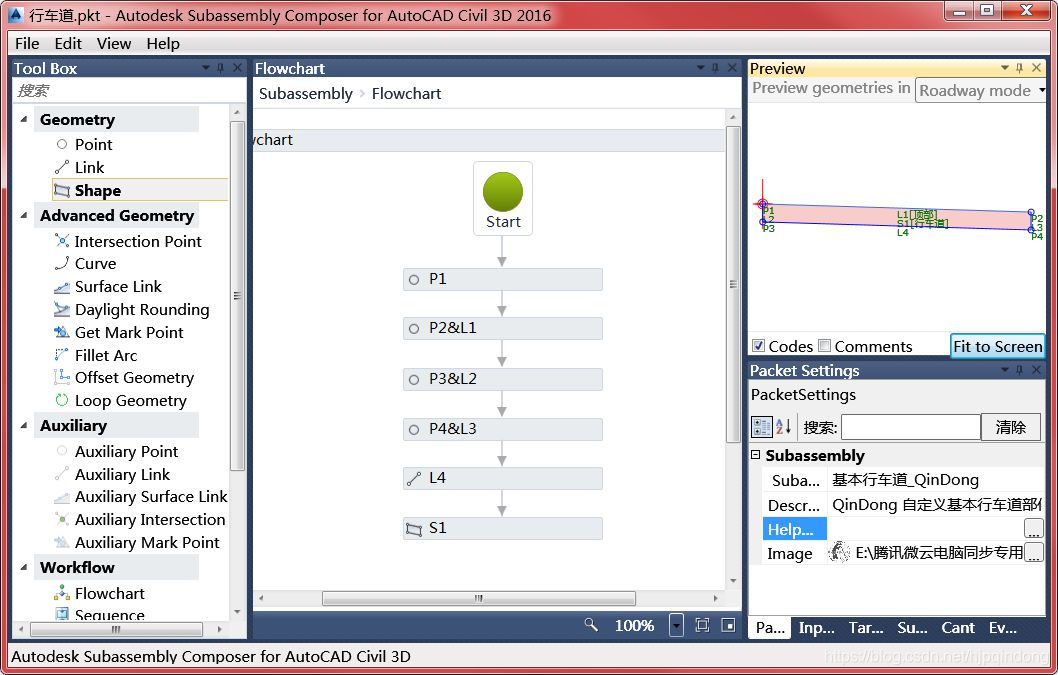The image size is (1058, 675).
Task: Toggle the Comments checkbox
Action: point(825,346)
